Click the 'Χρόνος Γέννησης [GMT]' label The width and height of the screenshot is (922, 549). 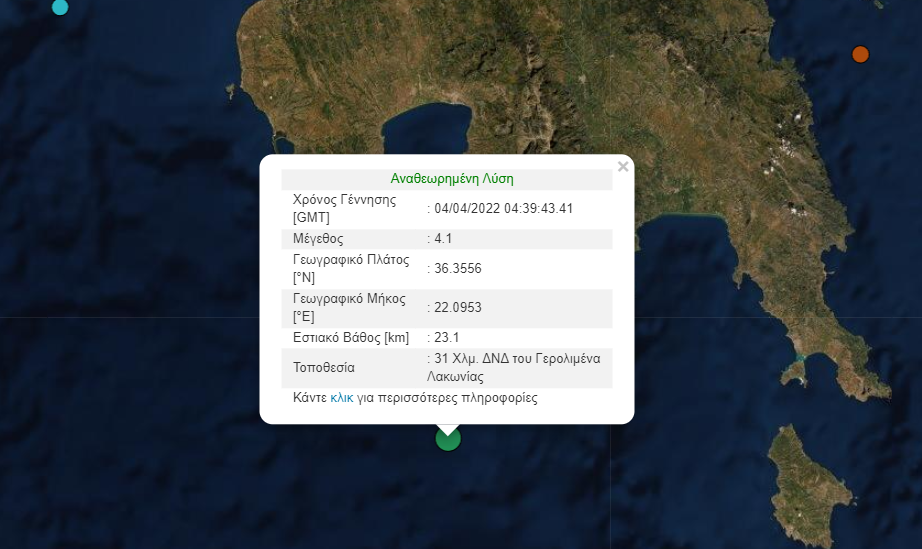click(x=345, y=208)
